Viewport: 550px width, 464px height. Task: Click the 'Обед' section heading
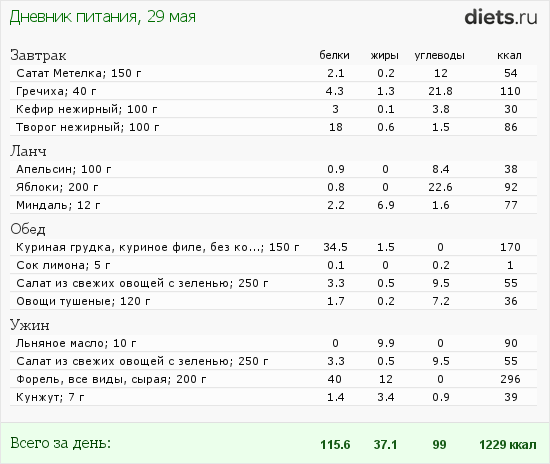(28, 229)
